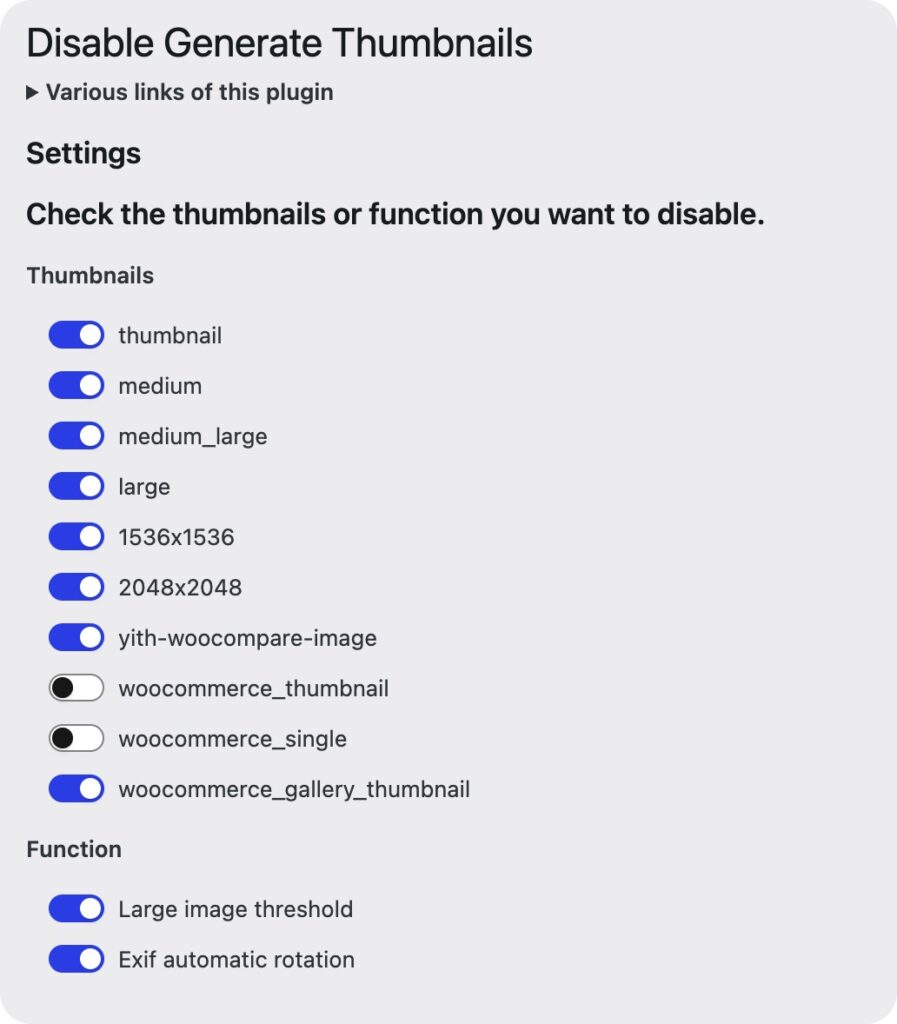Toggle woocommerce_gallery_thumbnail switch
Screen dimensions: 897x1024
76,789
